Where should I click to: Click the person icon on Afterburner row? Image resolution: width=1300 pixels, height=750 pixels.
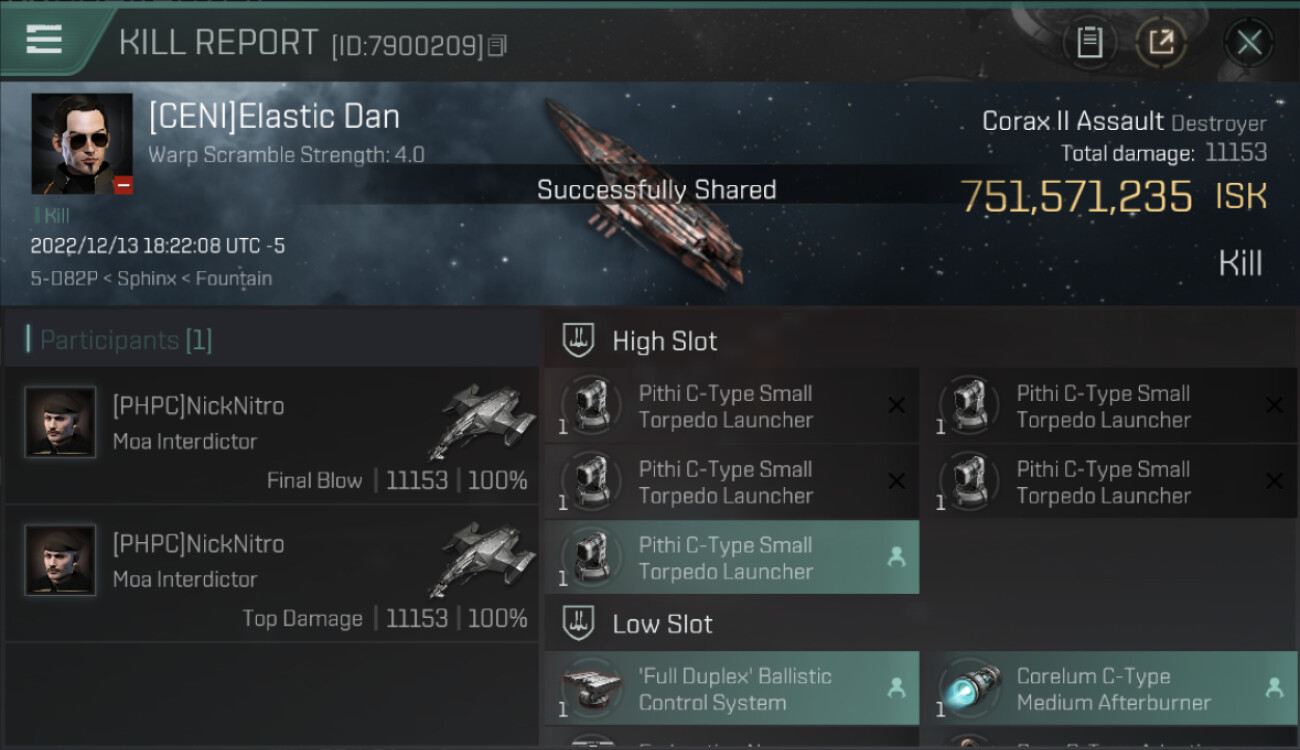pos(1273,688)
